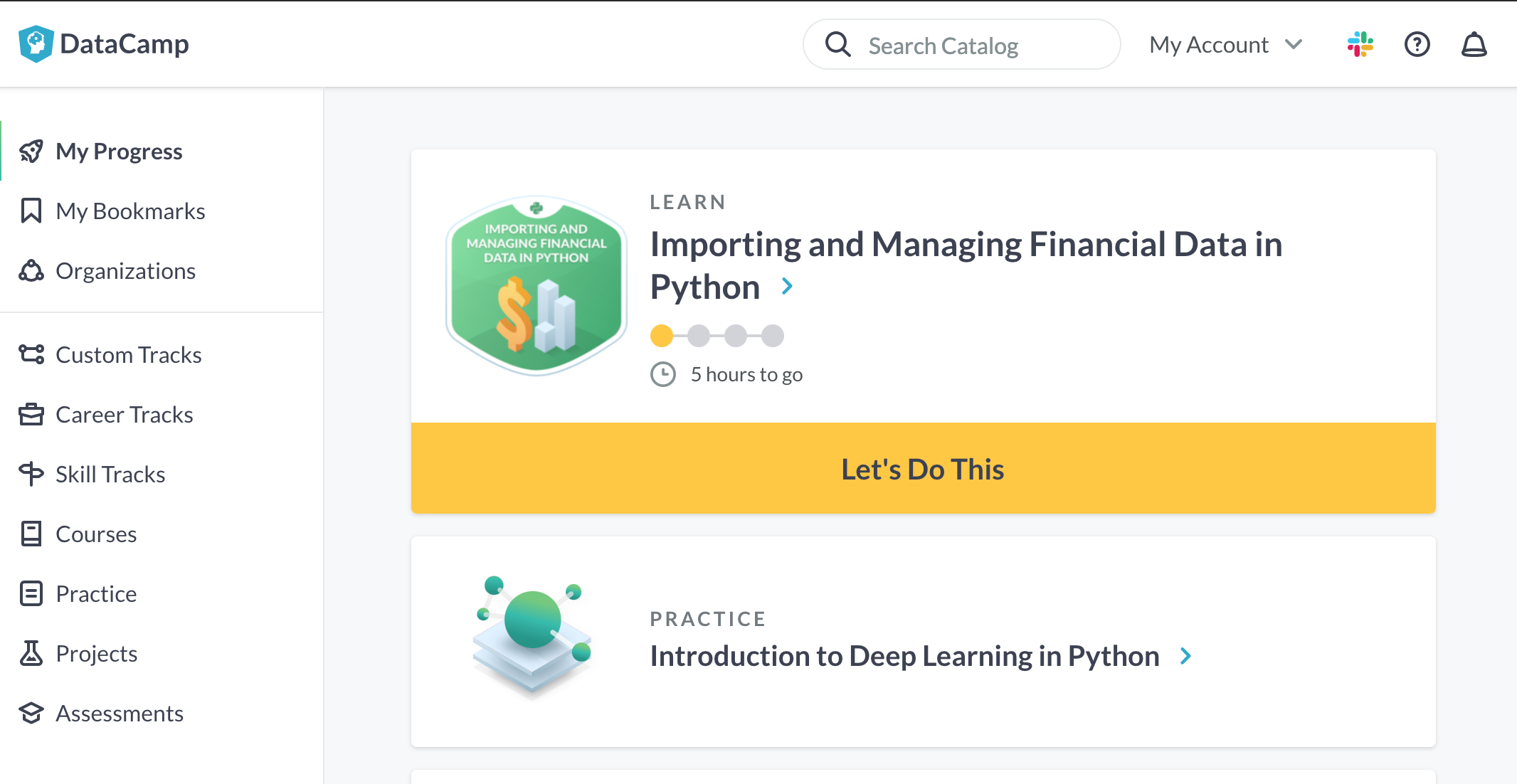Click chevron next to Financial Data course title
Screen dimensions: 1517x784
[x=787, y=286]
